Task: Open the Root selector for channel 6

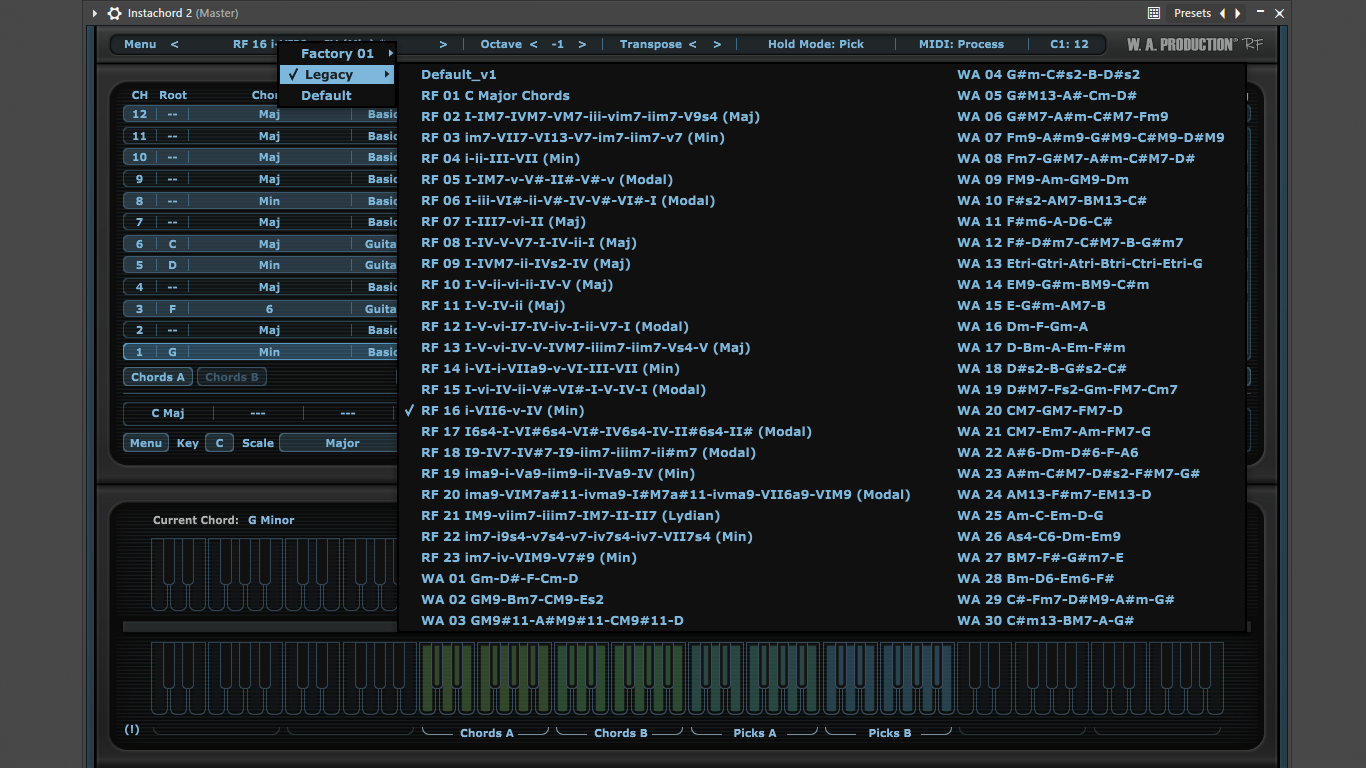Action: pyautogui.click(x=172, y=244)
